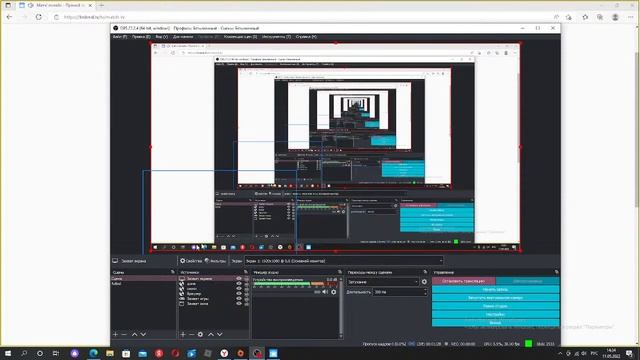Click Остановить трансляцию button
Screen dimensions: 640x360
(x=464, y=281)
